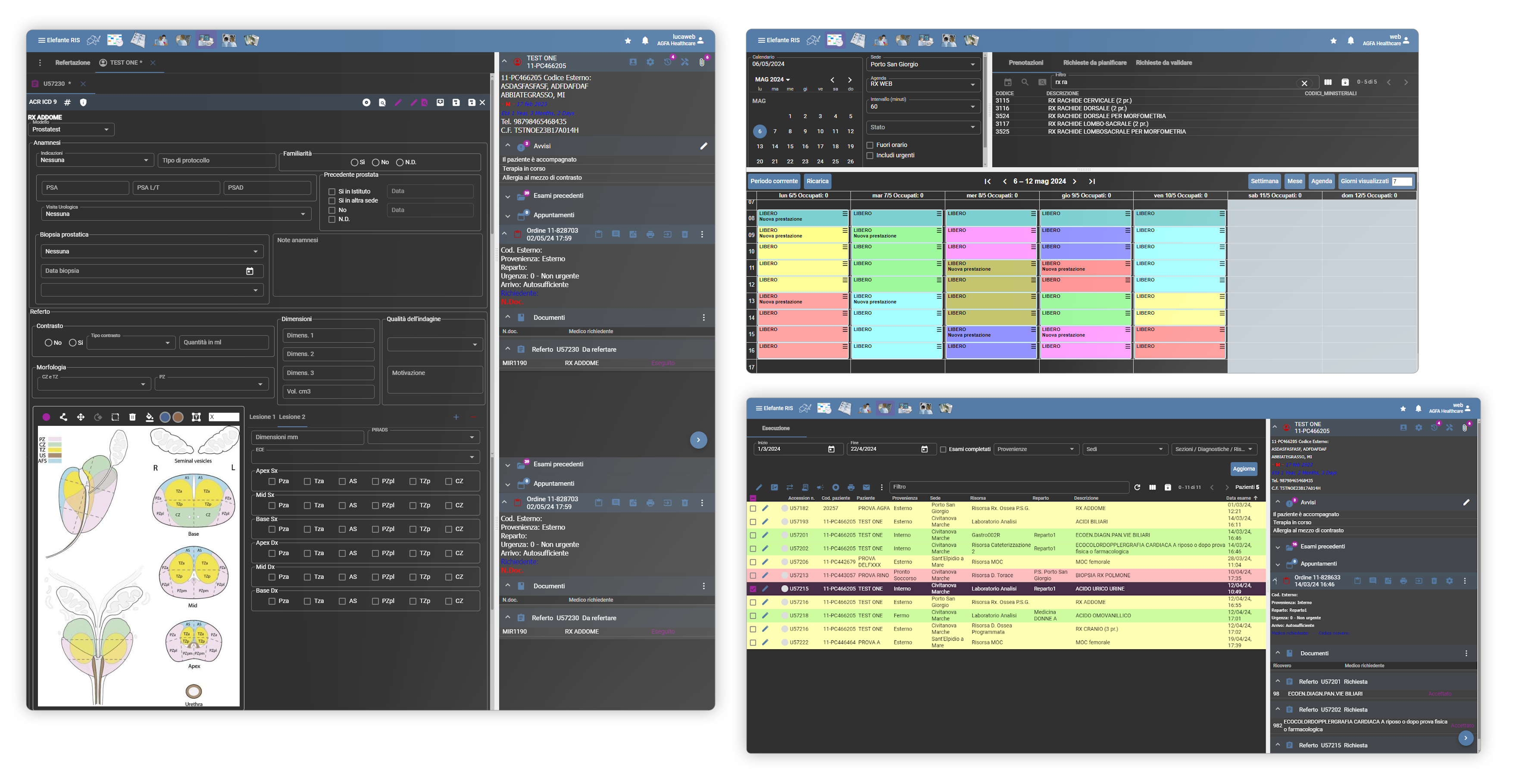The height and width of the screenshot is (784, 1519).
Task: Open the Richieste da pianificare tab
Action: pos(1094,62)
